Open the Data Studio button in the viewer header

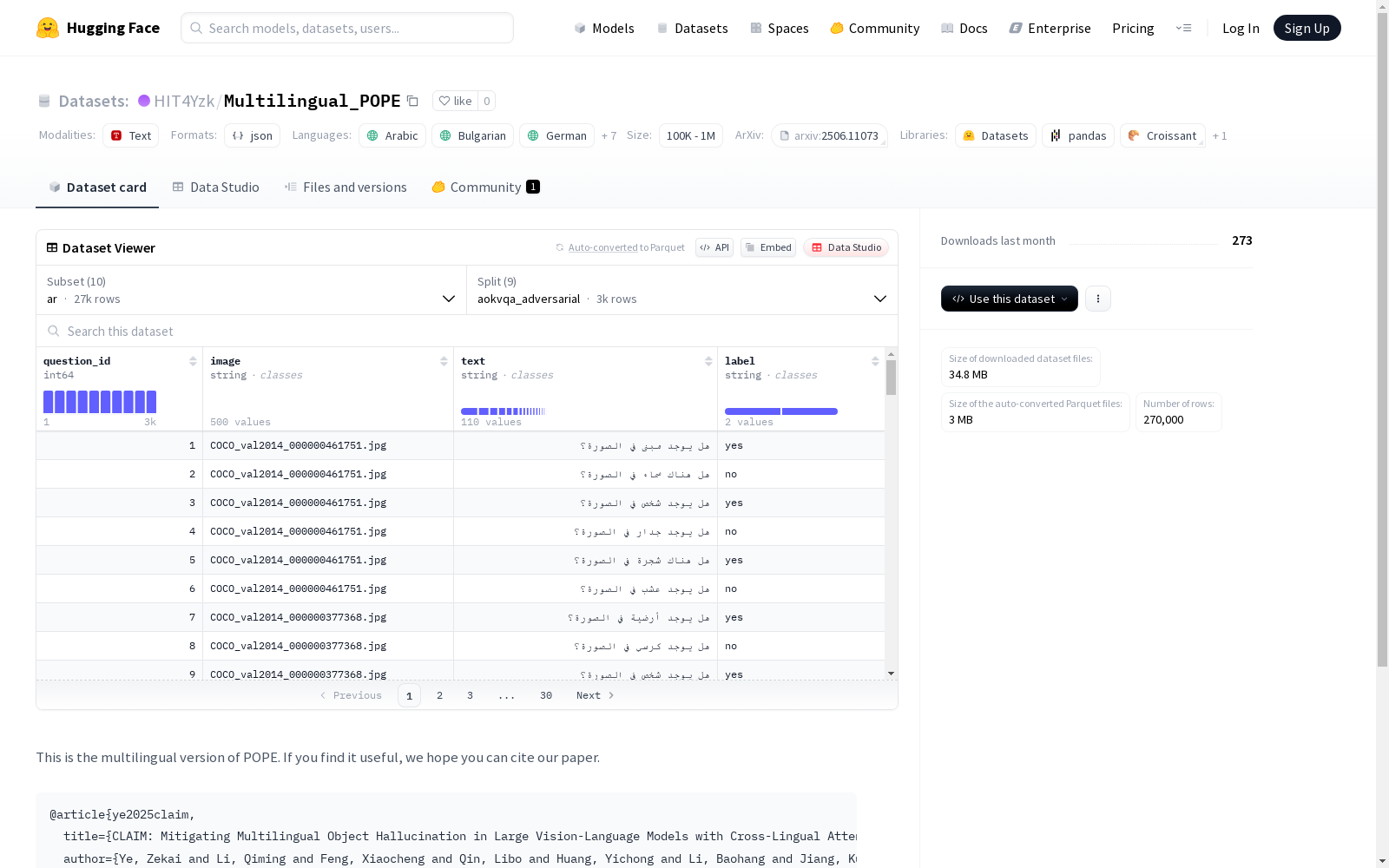(x=846, y=247)
